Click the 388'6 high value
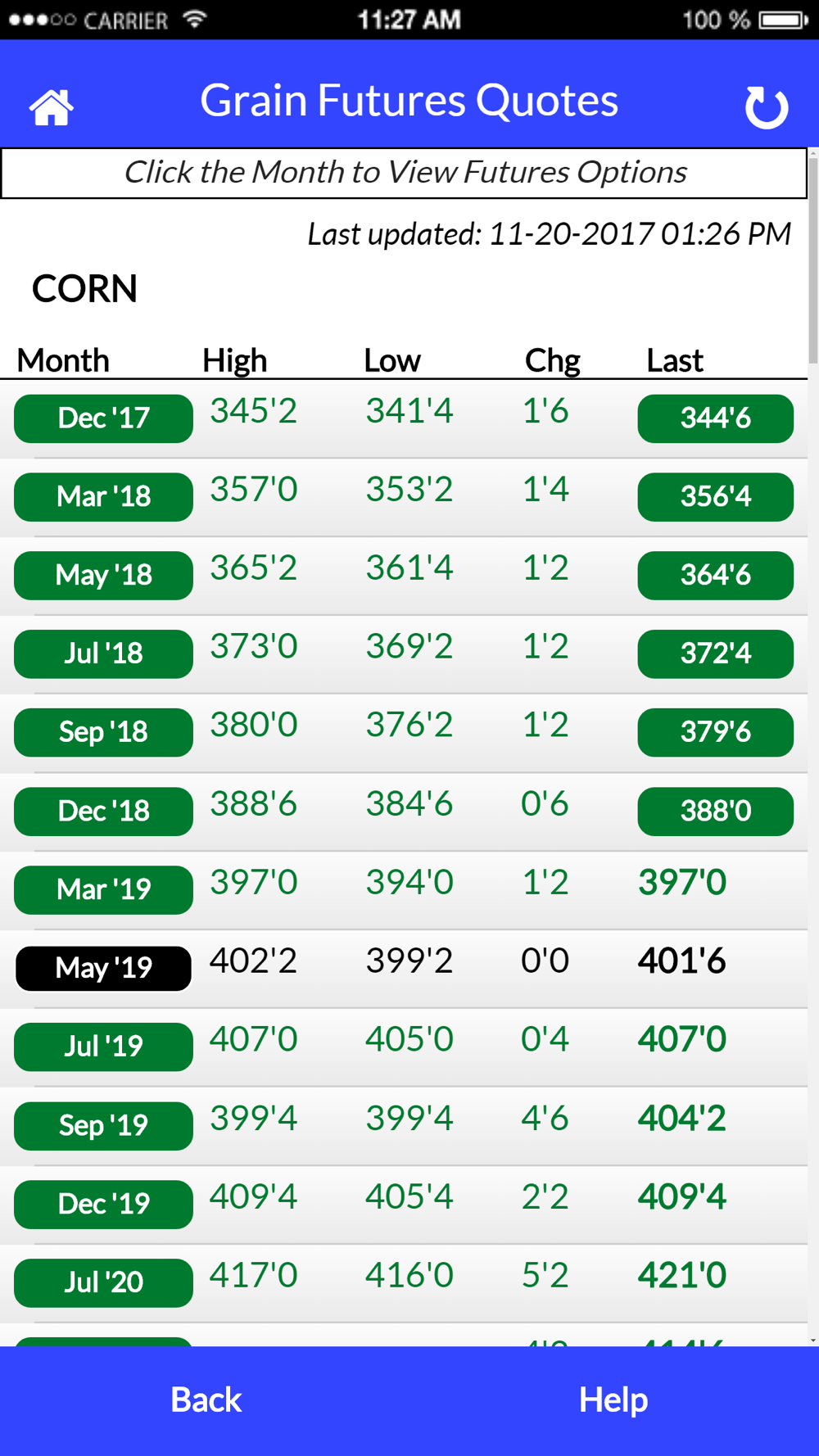Viewport: 819px width, 1456px height. (253, 804)
